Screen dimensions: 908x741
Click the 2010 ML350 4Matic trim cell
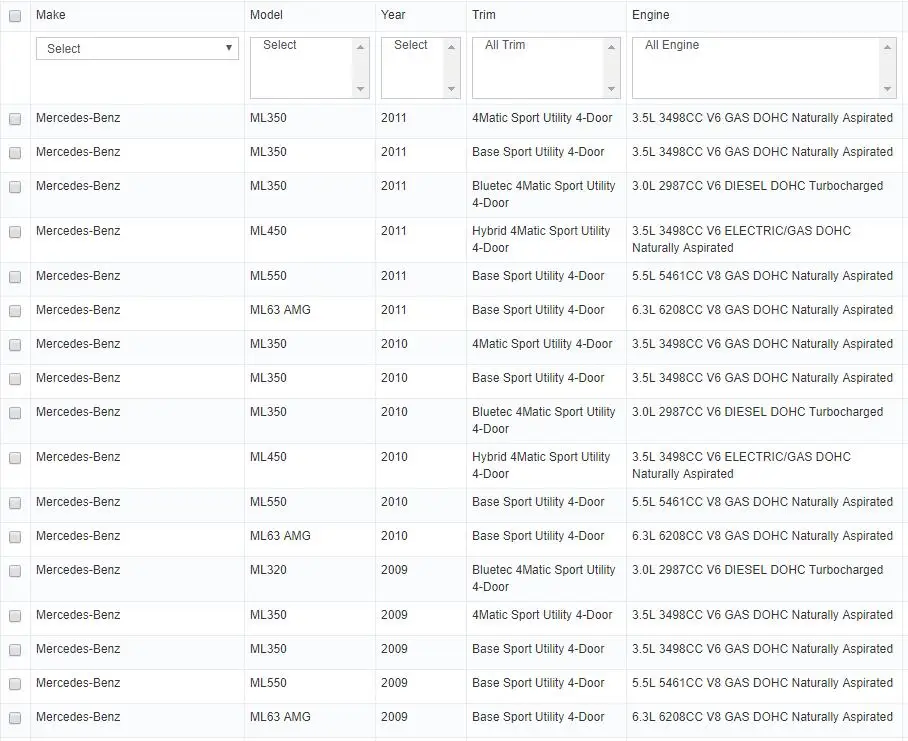click(542, 344)
